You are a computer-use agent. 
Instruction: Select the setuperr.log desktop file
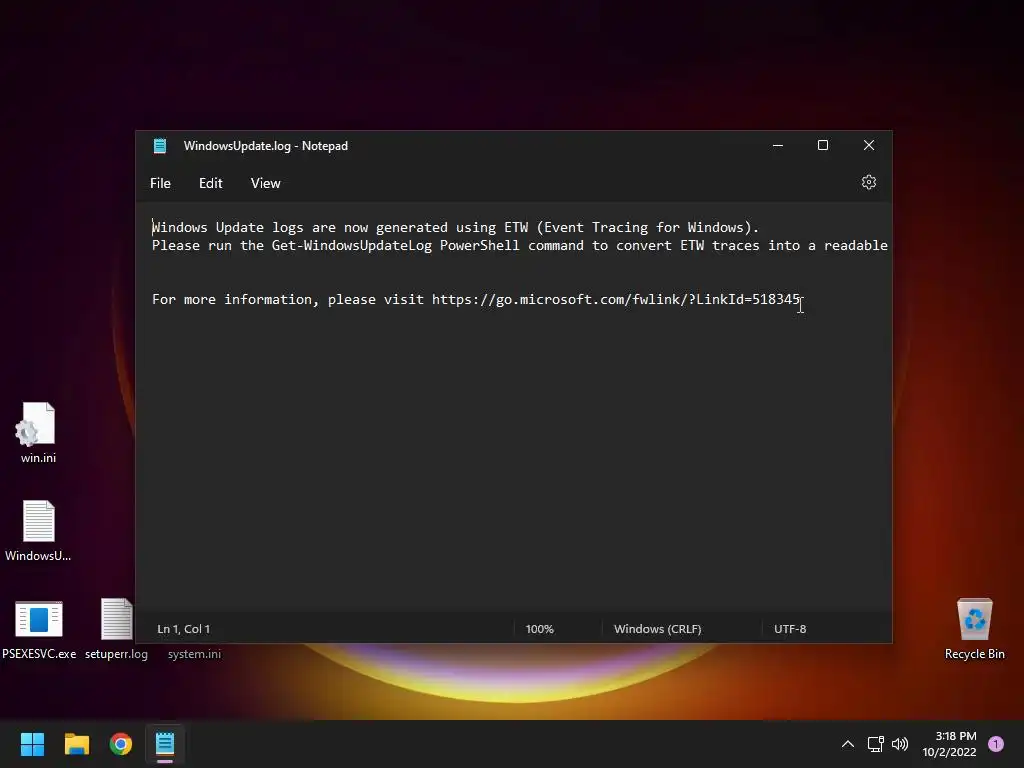point(116,630)
